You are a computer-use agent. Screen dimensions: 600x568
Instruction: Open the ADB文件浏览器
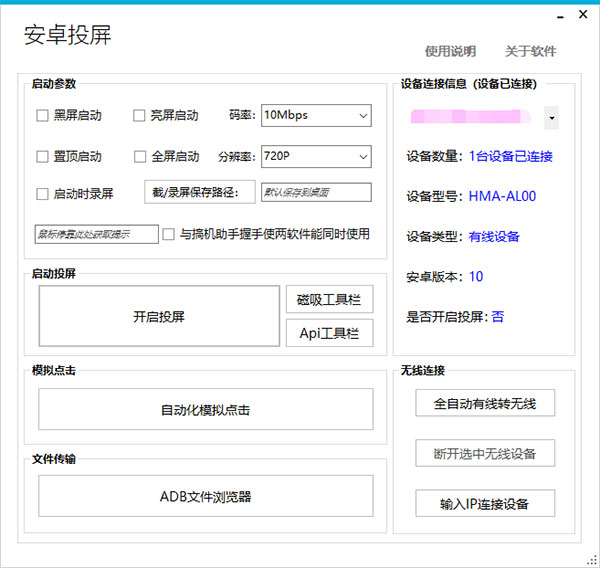(205, 496)
